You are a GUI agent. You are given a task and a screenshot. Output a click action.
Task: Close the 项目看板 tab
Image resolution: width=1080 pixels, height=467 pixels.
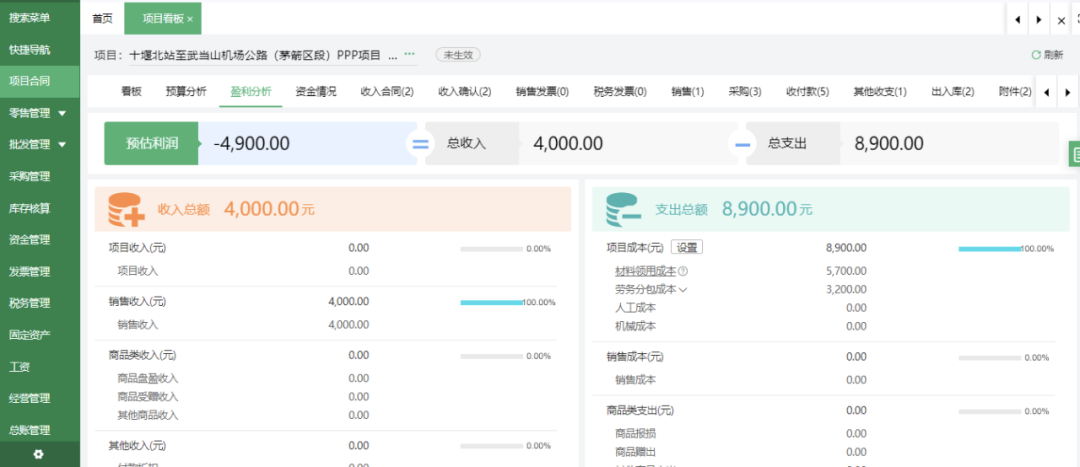[190, 19]
